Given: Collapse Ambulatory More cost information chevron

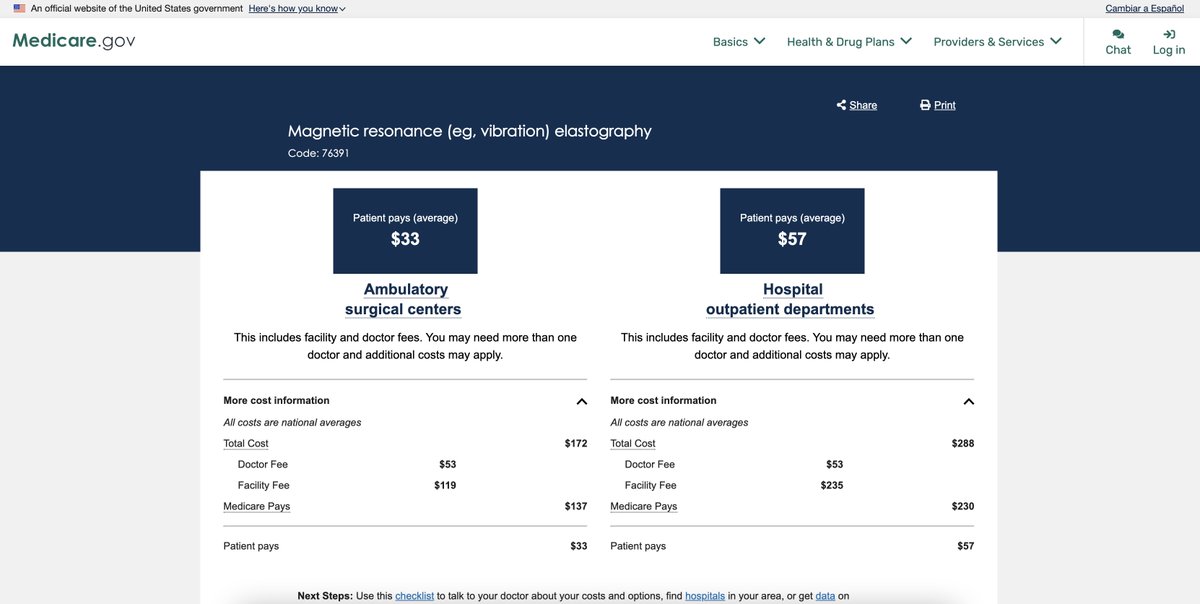Looking at the screenshot, I should click(582, 401).
